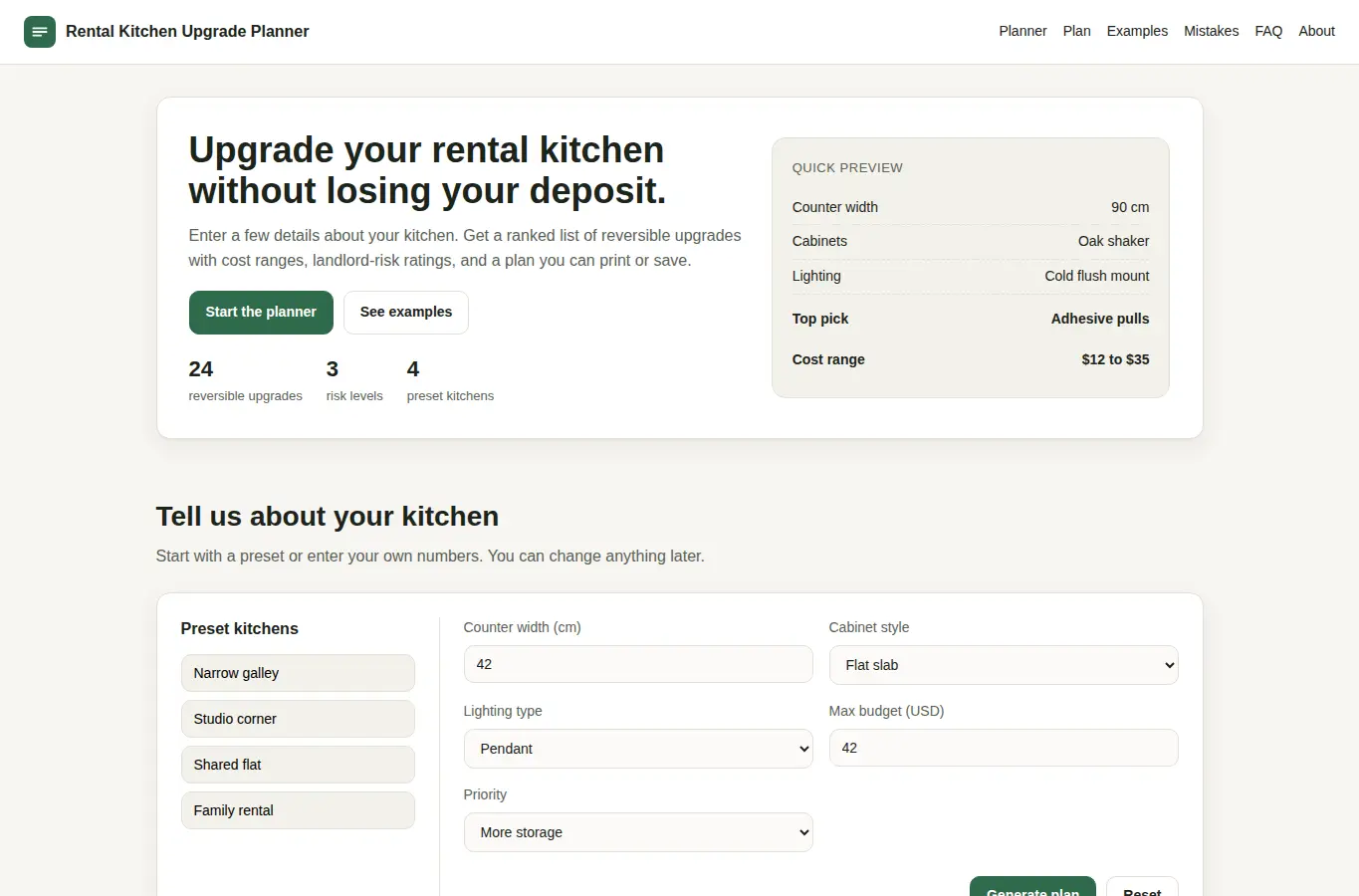This screenshot has height=896, width=1359.
Task: Click the '90 cm' counter width value
Action: (1130, 207)
